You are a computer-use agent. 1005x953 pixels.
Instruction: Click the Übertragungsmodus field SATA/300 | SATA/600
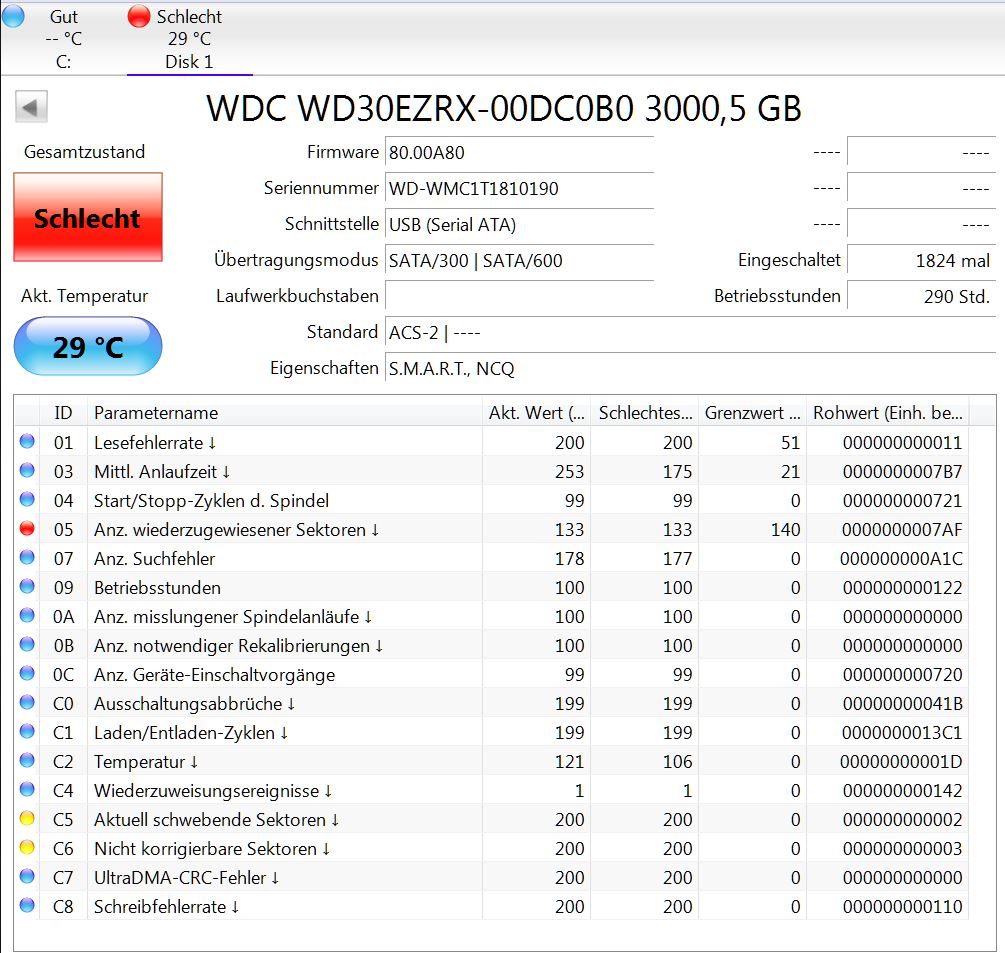[x=519, y=261]
